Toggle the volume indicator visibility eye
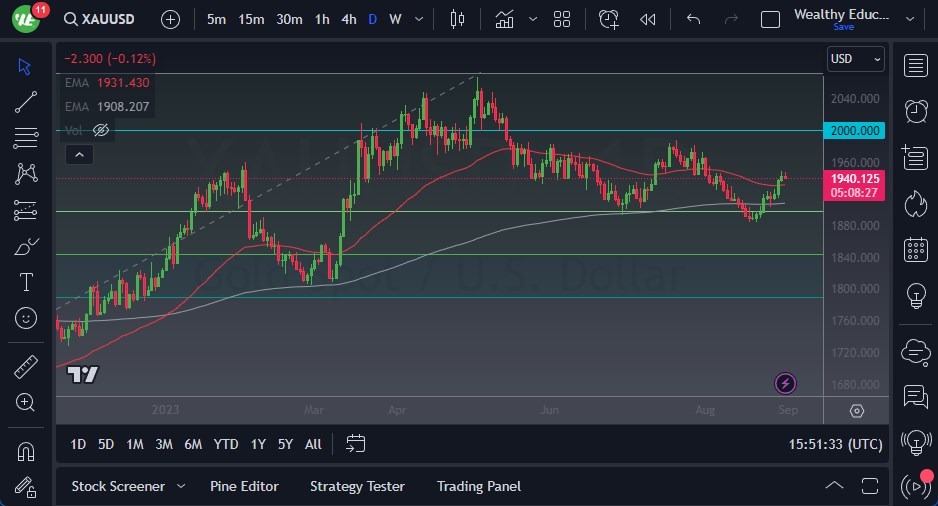Viewport: 938px width, 506px height. tap(100, 130)
